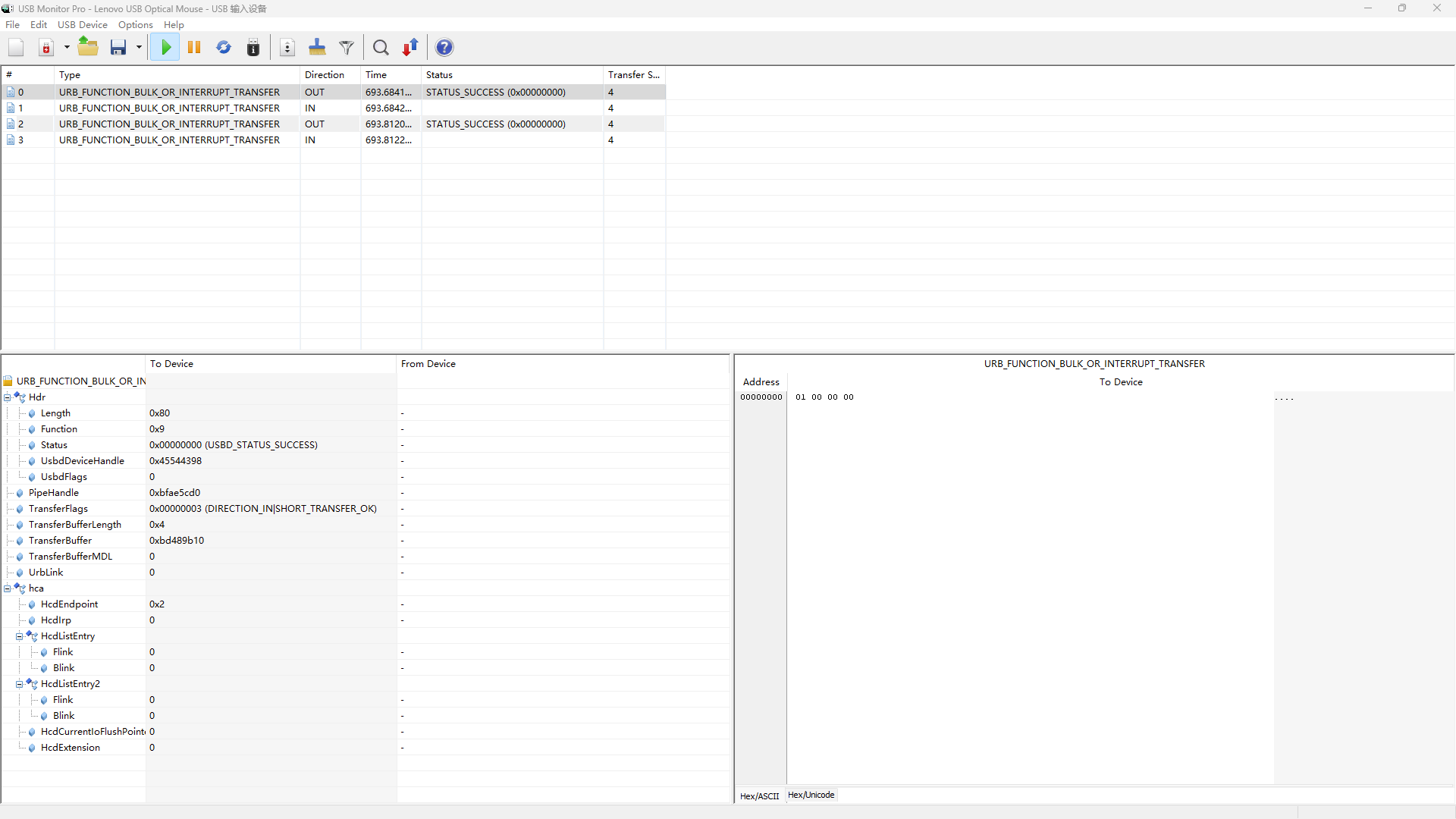Pause capture with the orange pause icon
This screenshot has width=1456, height=819.
pos(194,48)
